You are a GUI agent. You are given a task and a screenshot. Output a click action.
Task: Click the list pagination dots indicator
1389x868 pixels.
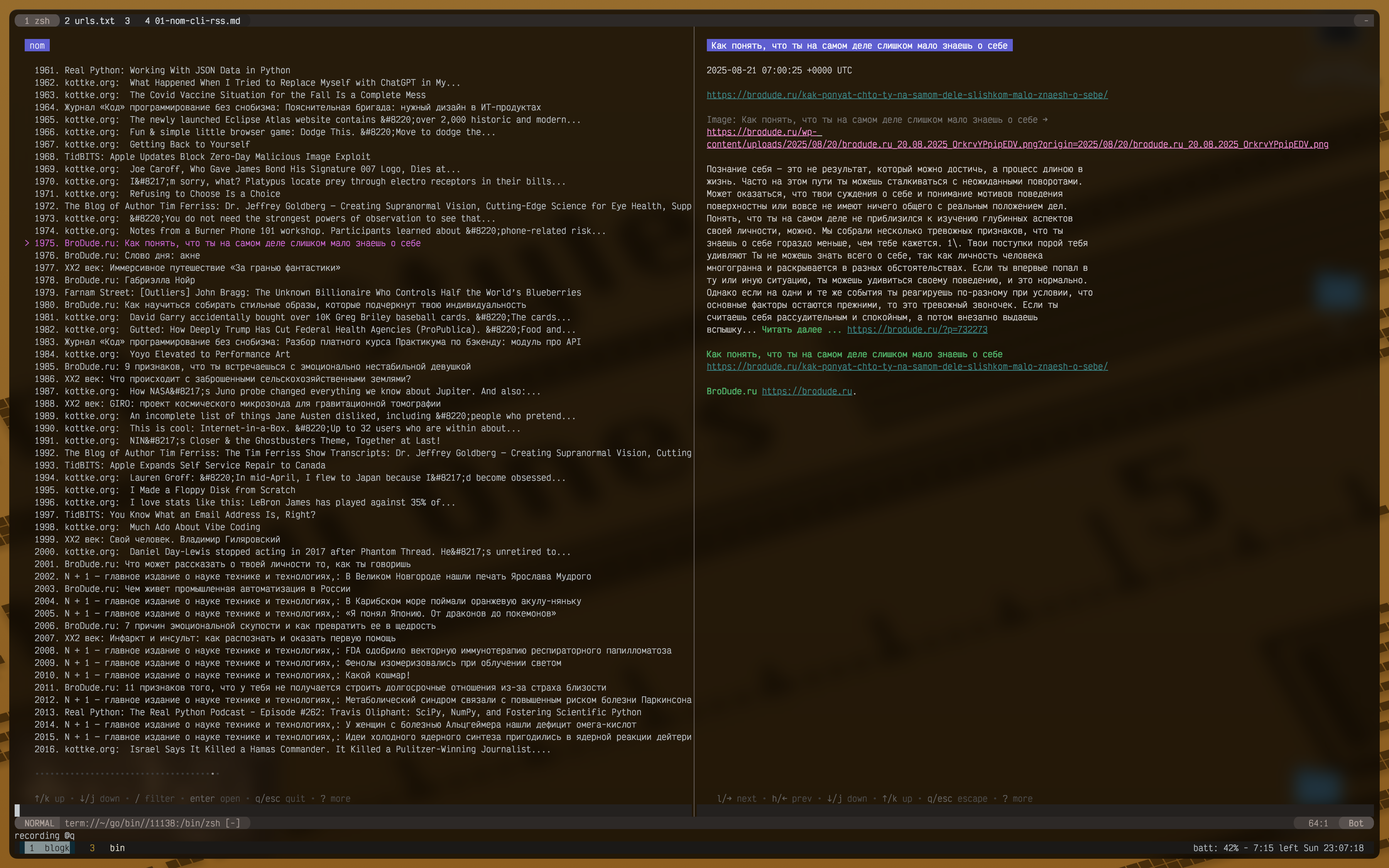pos(127,774)
